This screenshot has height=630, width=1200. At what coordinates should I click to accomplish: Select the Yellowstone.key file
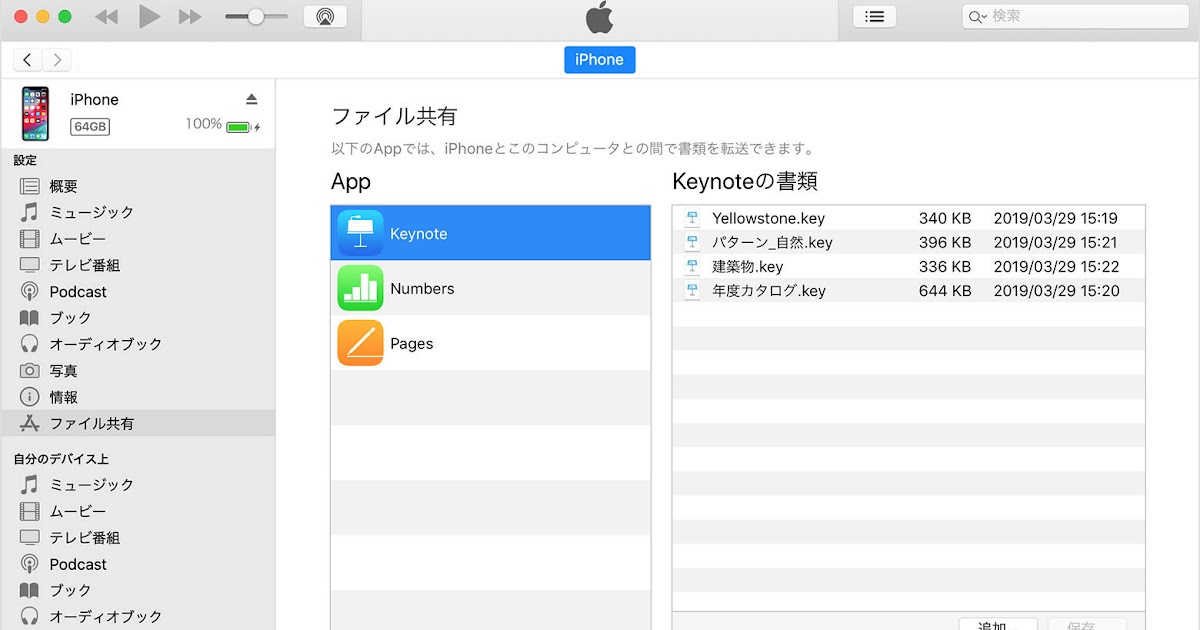point(908,218)
